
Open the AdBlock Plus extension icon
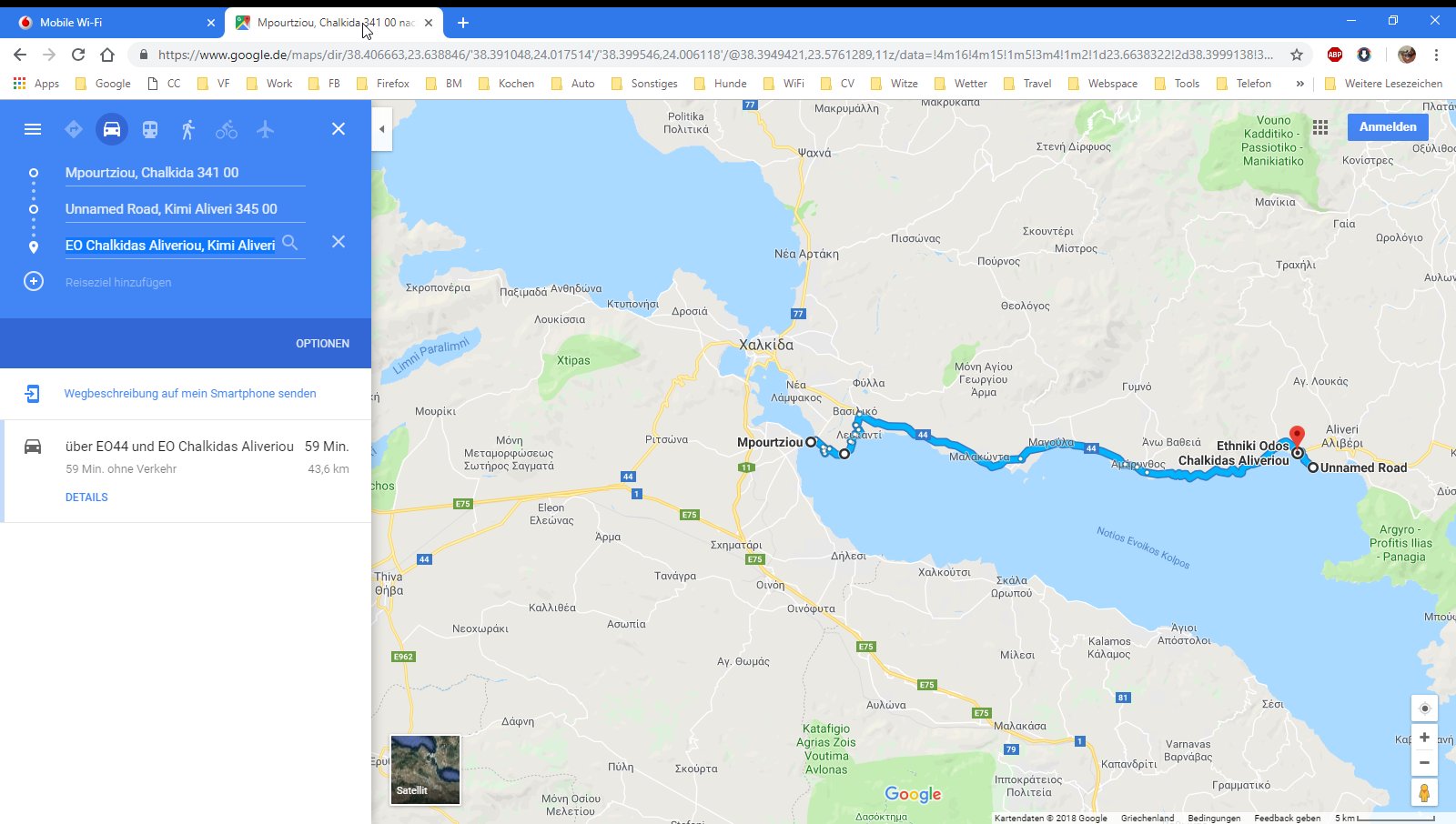coord(1335,55)
